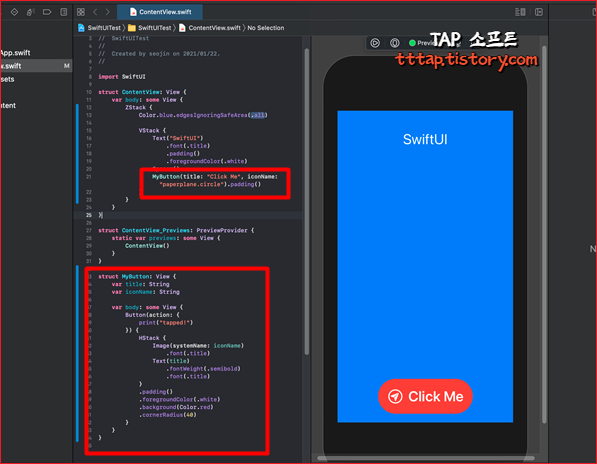Click the 'Button(action: {' line

(152, 315)
